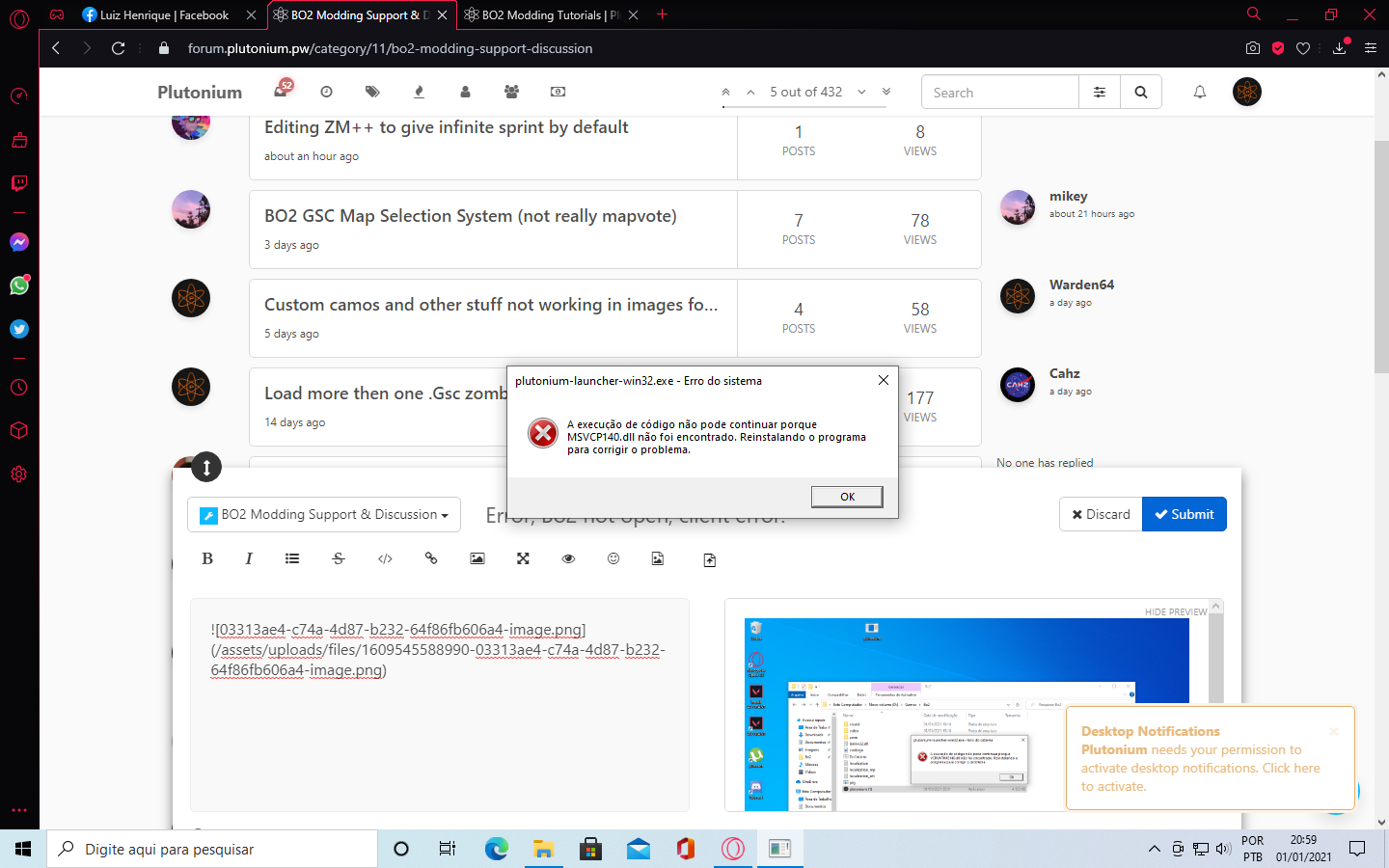Insert a link in composer
Viewport: 1389px width, 868px height.
pyautogui.click(x=431, y=558)
